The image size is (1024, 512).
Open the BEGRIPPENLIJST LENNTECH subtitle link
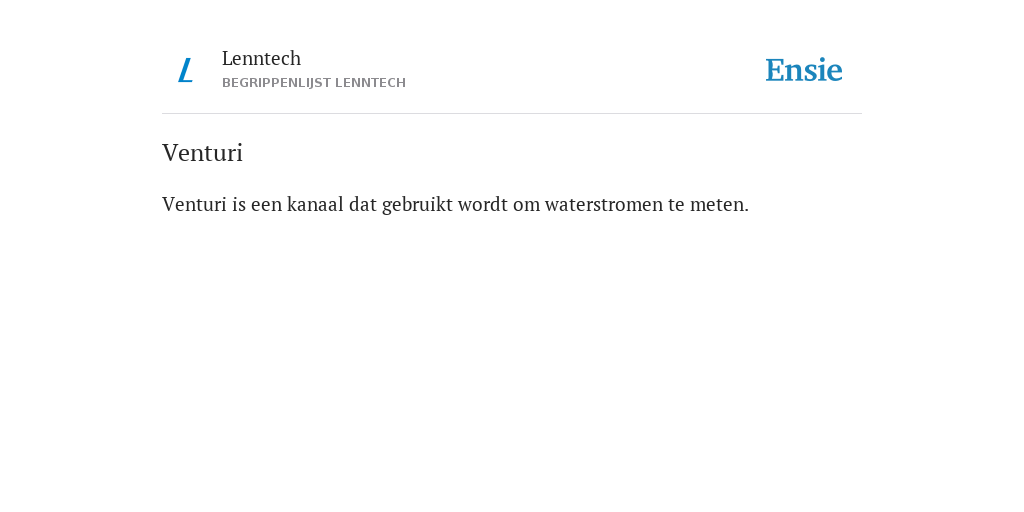click(x=314, y=83)
